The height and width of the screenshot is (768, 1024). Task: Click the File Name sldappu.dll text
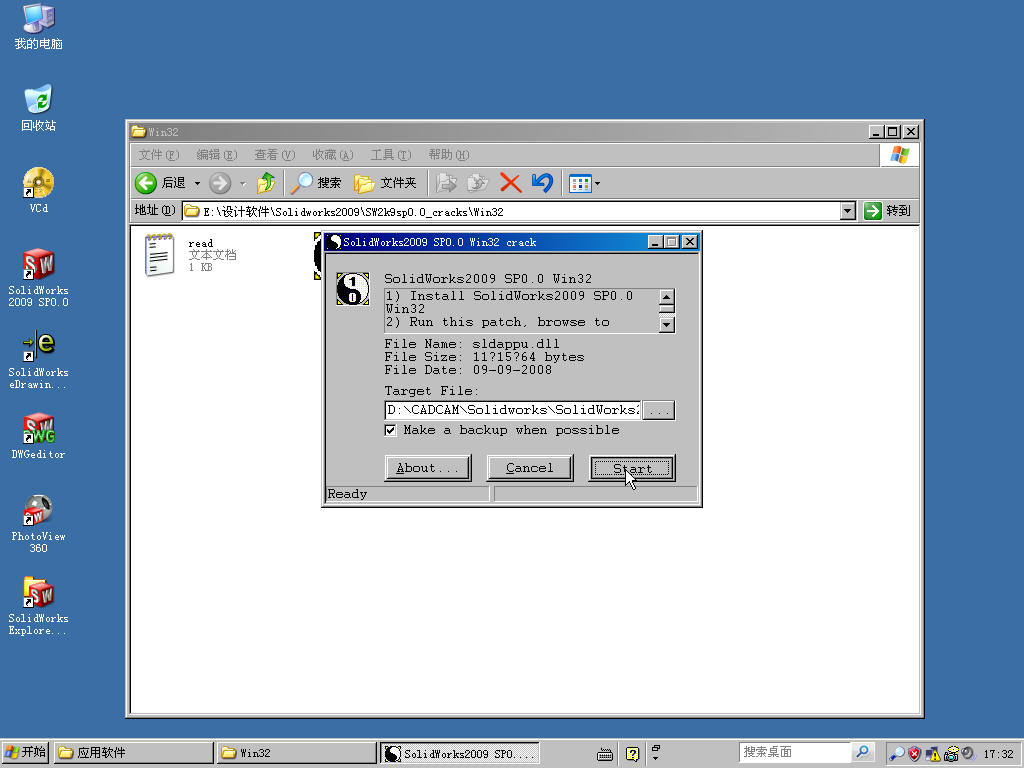(x=472, y=344)
